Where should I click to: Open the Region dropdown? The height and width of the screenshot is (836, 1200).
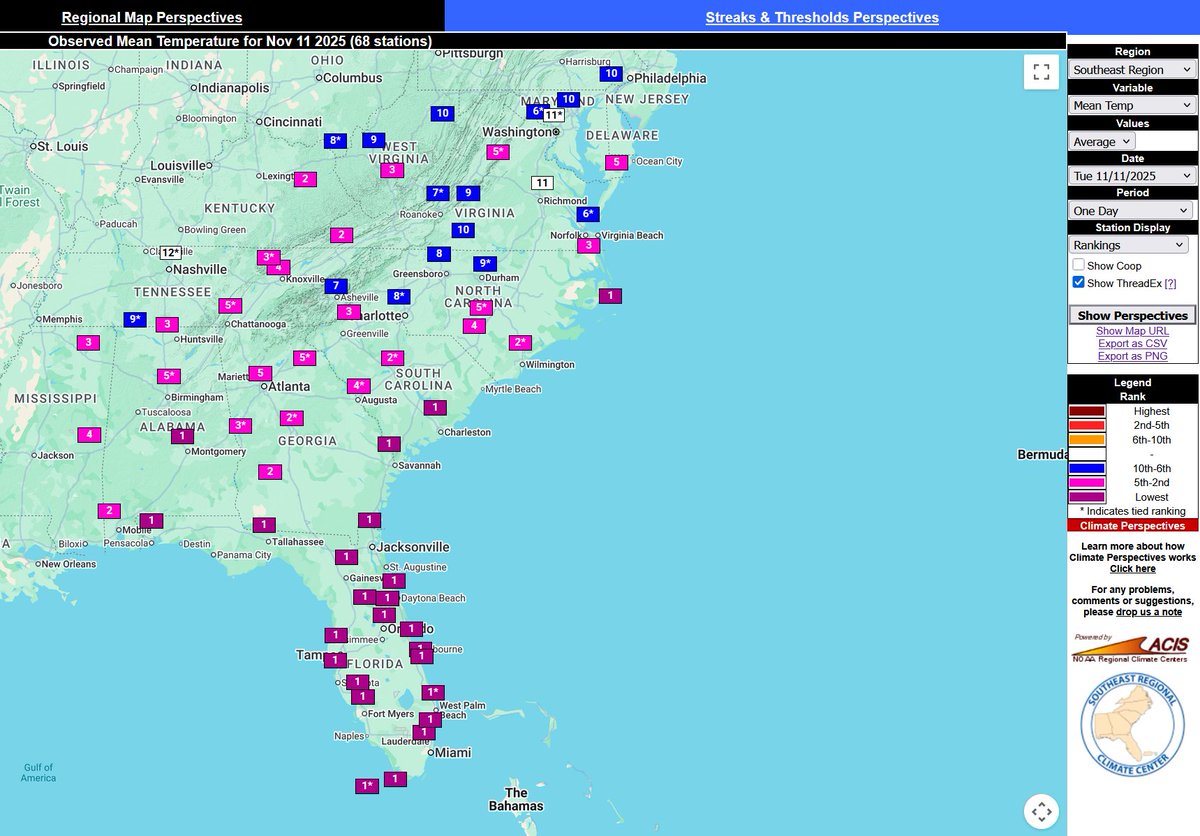point(1131,69)
